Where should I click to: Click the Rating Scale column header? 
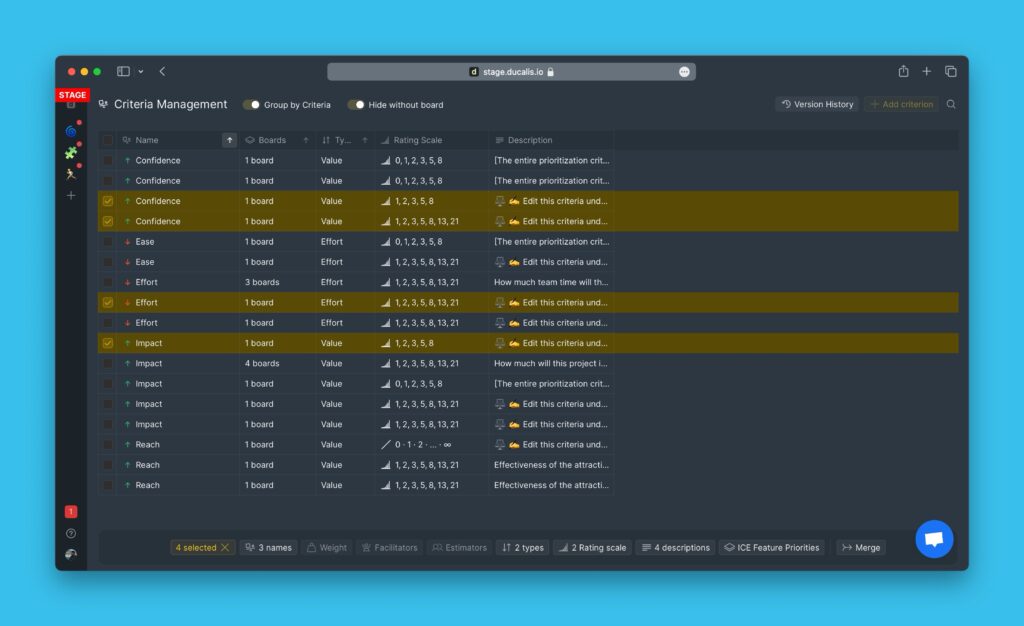417,141
